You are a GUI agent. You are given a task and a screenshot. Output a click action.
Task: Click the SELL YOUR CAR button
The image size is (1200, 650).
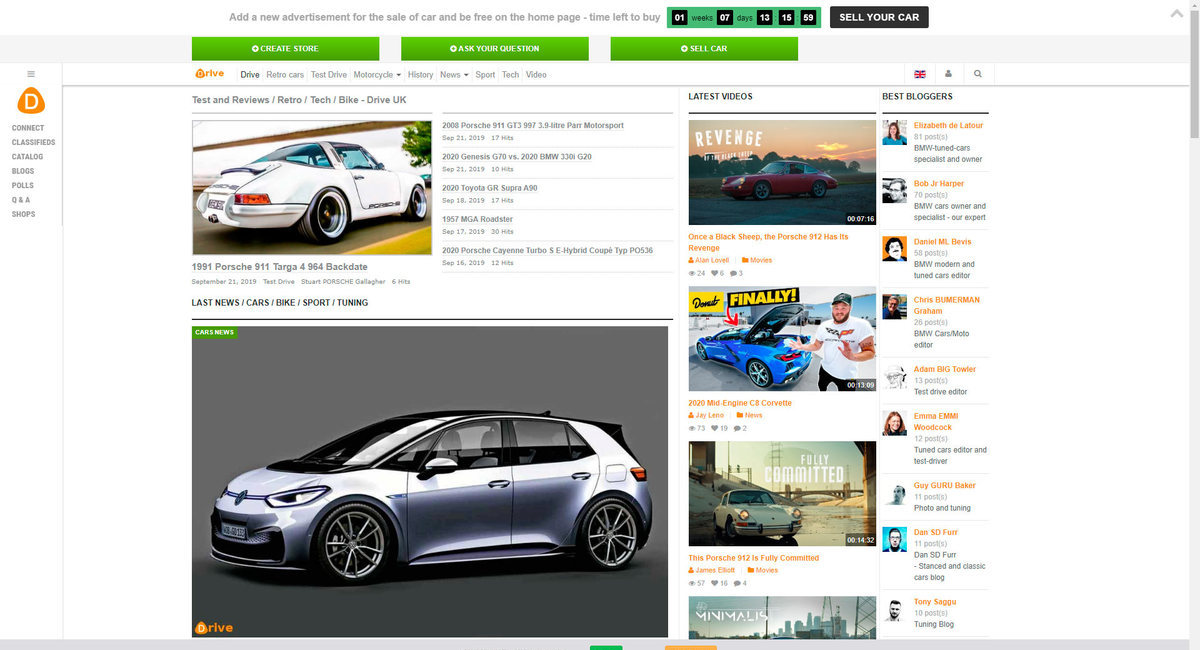[879, 17]
